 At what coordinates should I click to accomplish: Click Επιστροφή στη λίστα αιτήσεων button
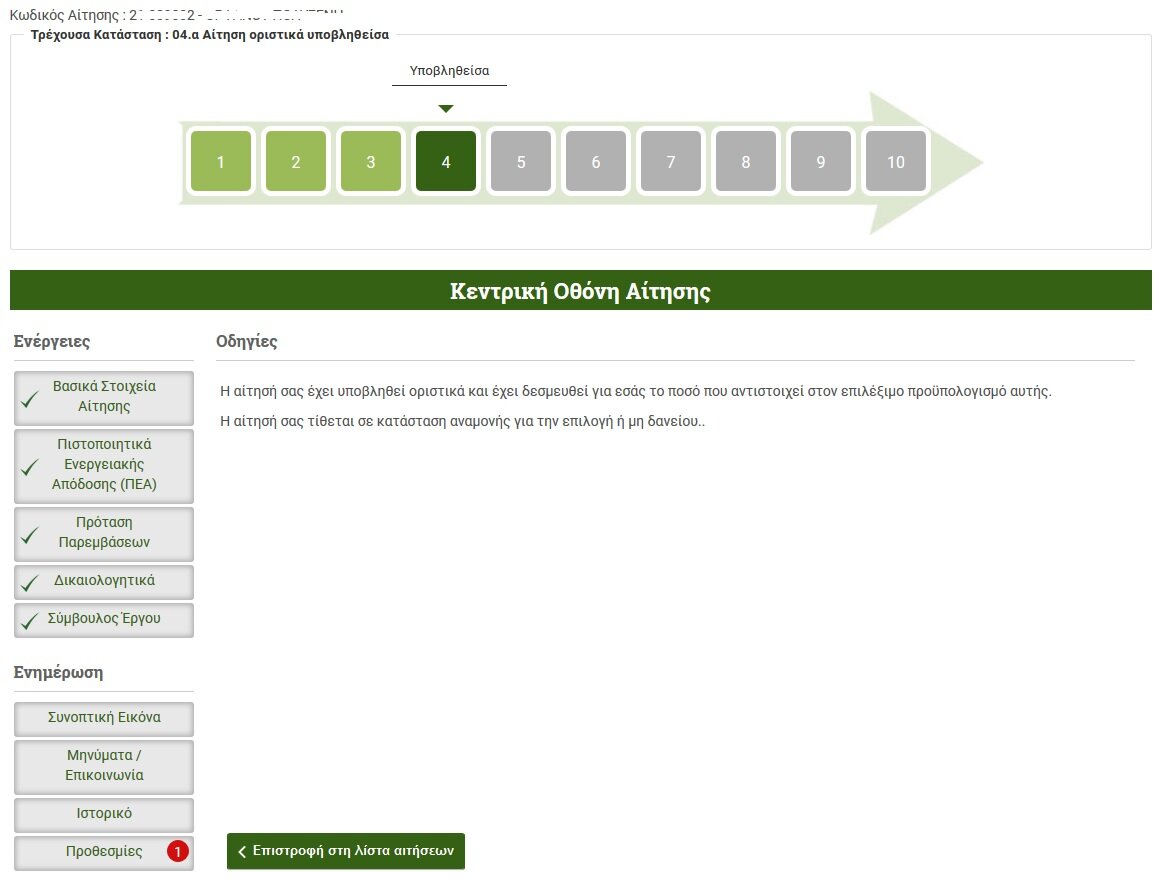tap(346, 851)
